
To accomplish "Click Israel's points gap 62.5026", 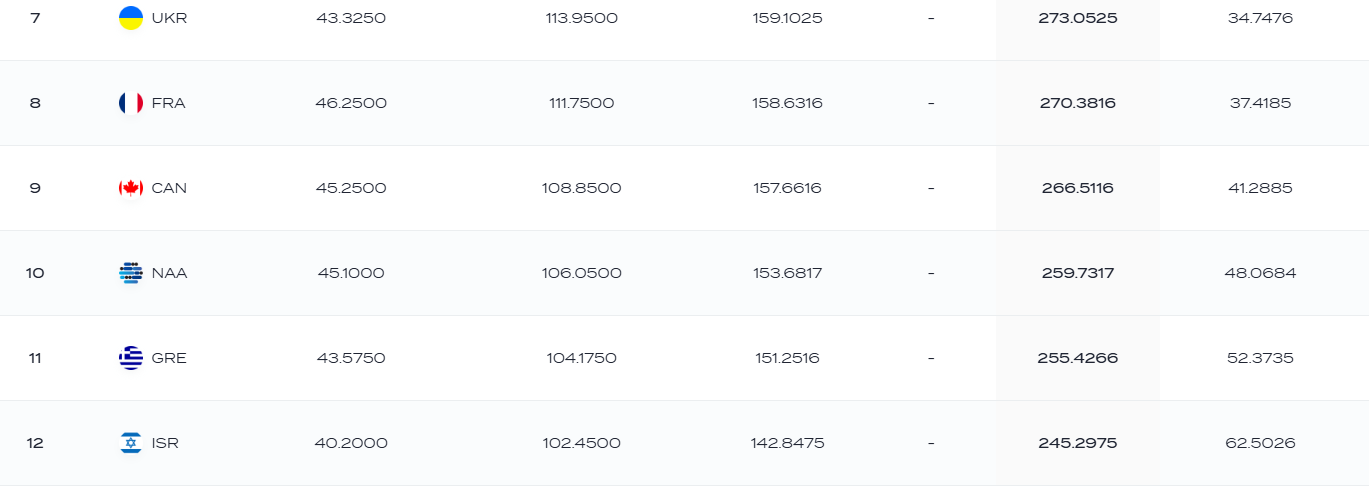I will coord(1260,443).
